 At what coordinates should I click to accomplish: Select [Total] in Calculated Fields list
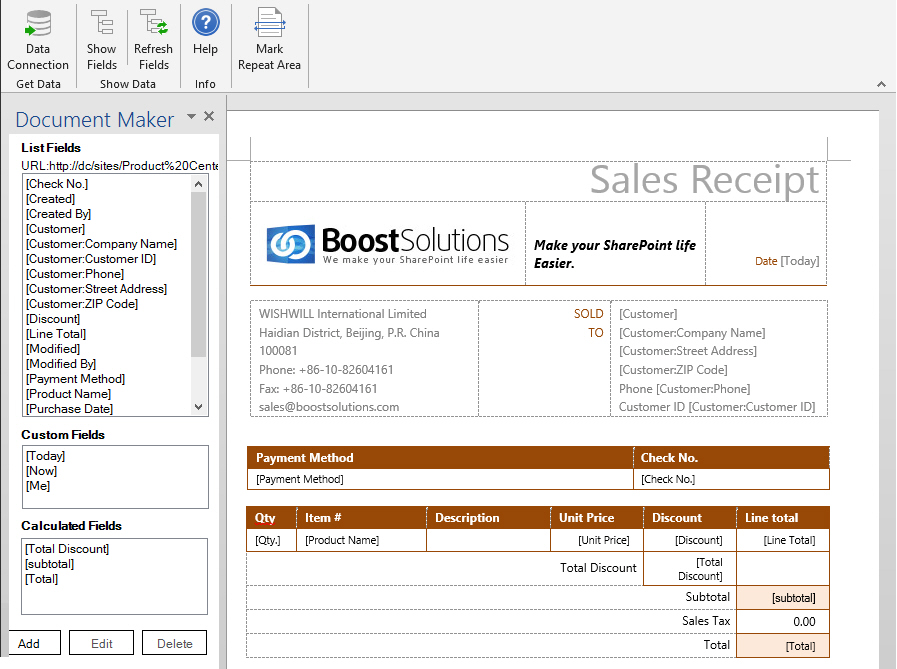41,579
